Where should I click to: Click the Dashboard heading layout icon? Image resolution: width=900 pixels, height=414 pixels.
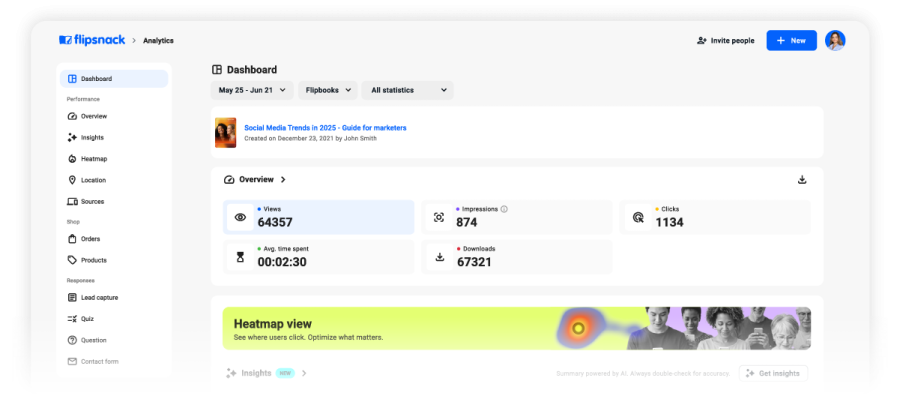(217, 70)
